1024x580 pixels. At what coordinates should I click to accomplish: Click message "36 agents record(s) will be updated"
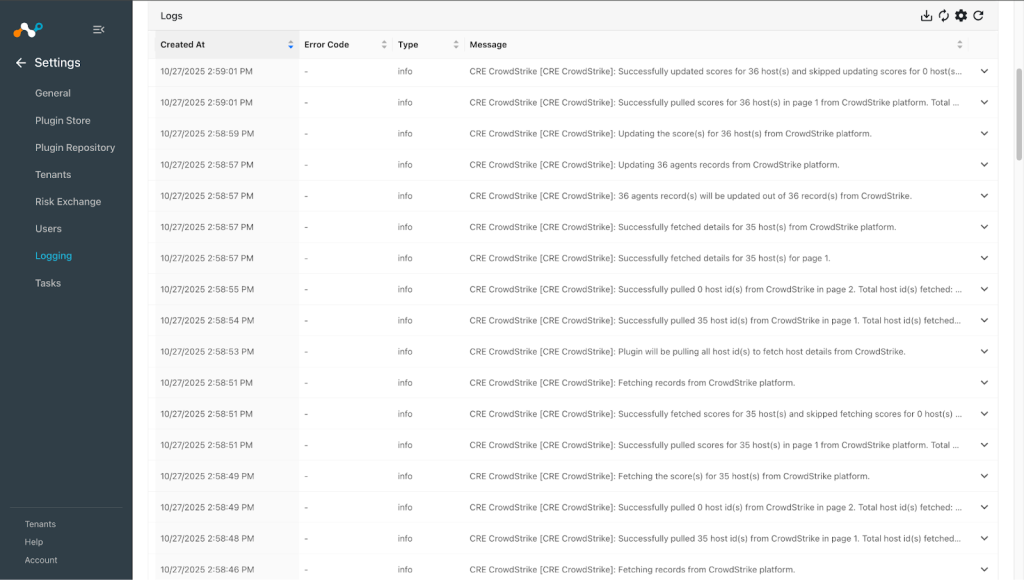[x=690, y=196]
